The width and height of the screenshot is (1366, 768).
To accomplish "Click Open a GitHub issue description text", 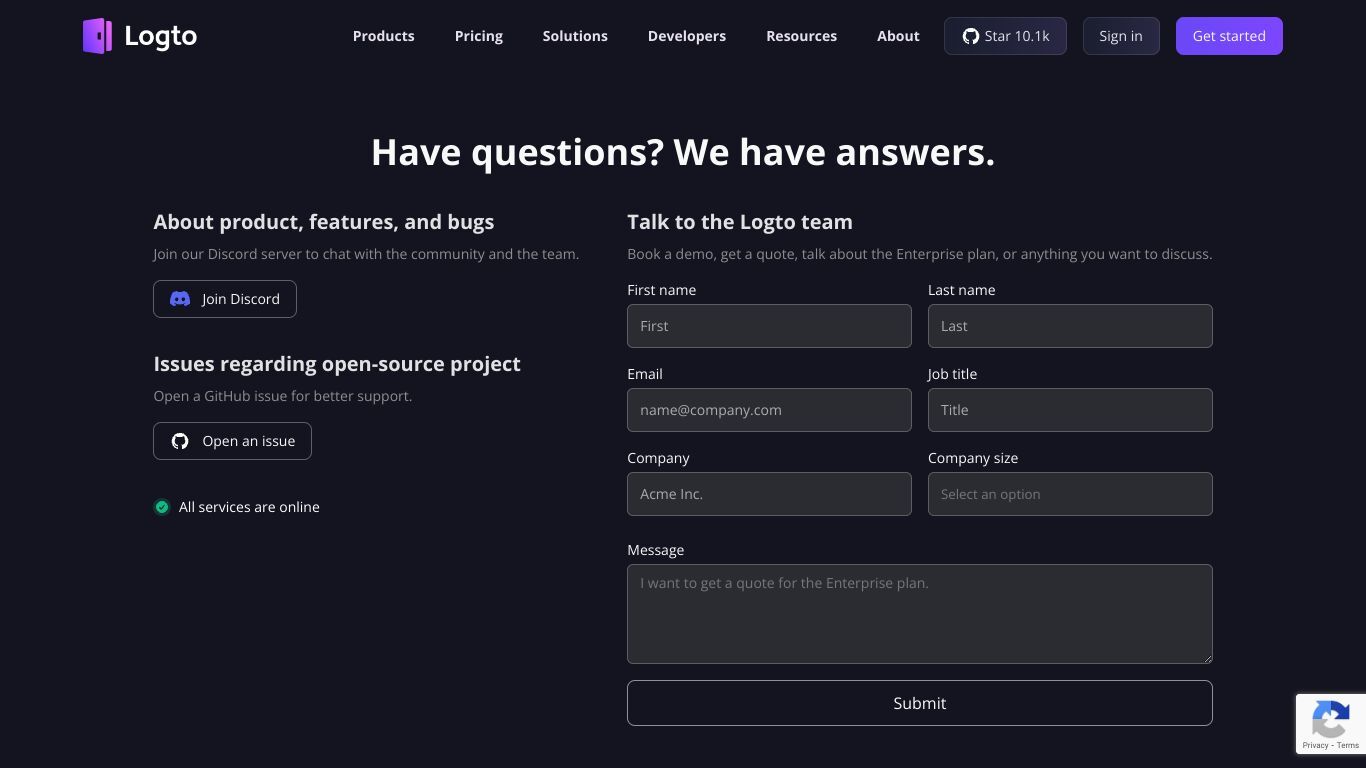I will tap(283, 396).
